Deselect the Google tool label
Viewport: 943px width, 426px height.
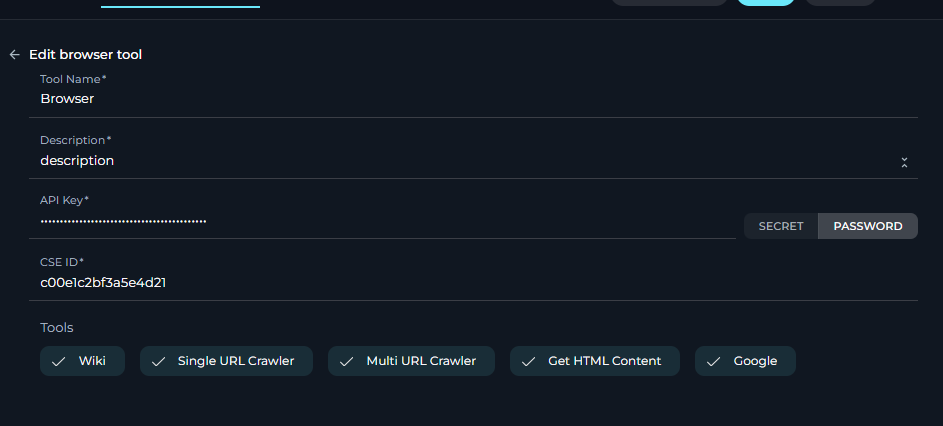(755, 361)
